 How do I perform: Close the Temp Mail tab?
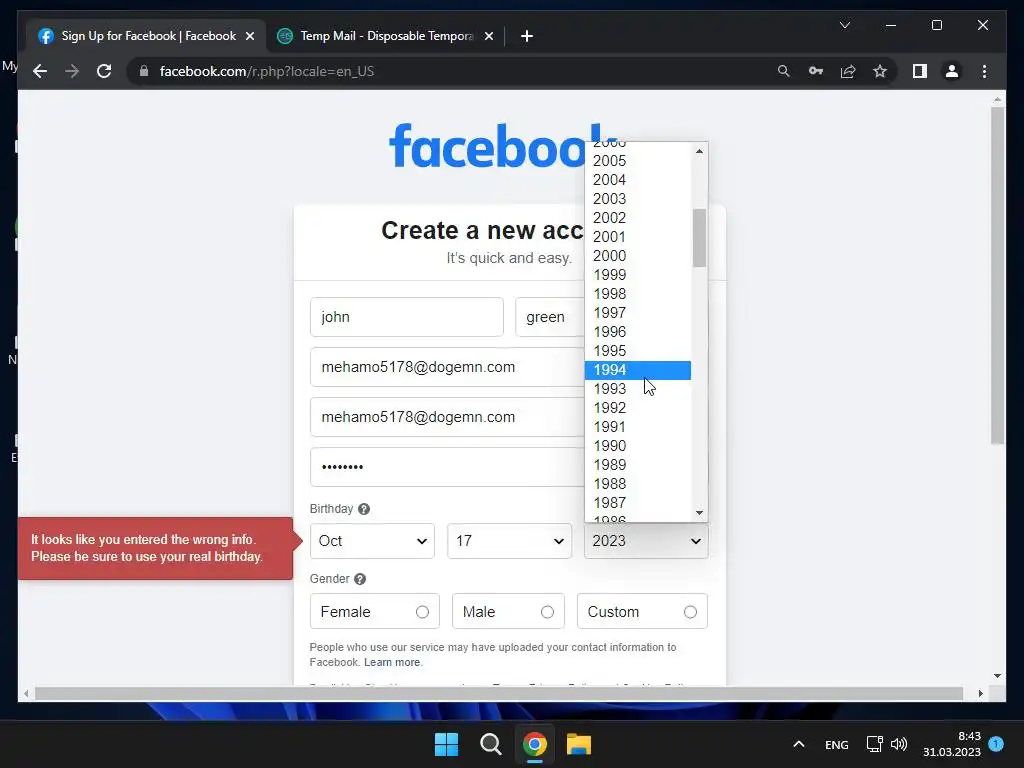pyautogui.click(x=488, y=36)
